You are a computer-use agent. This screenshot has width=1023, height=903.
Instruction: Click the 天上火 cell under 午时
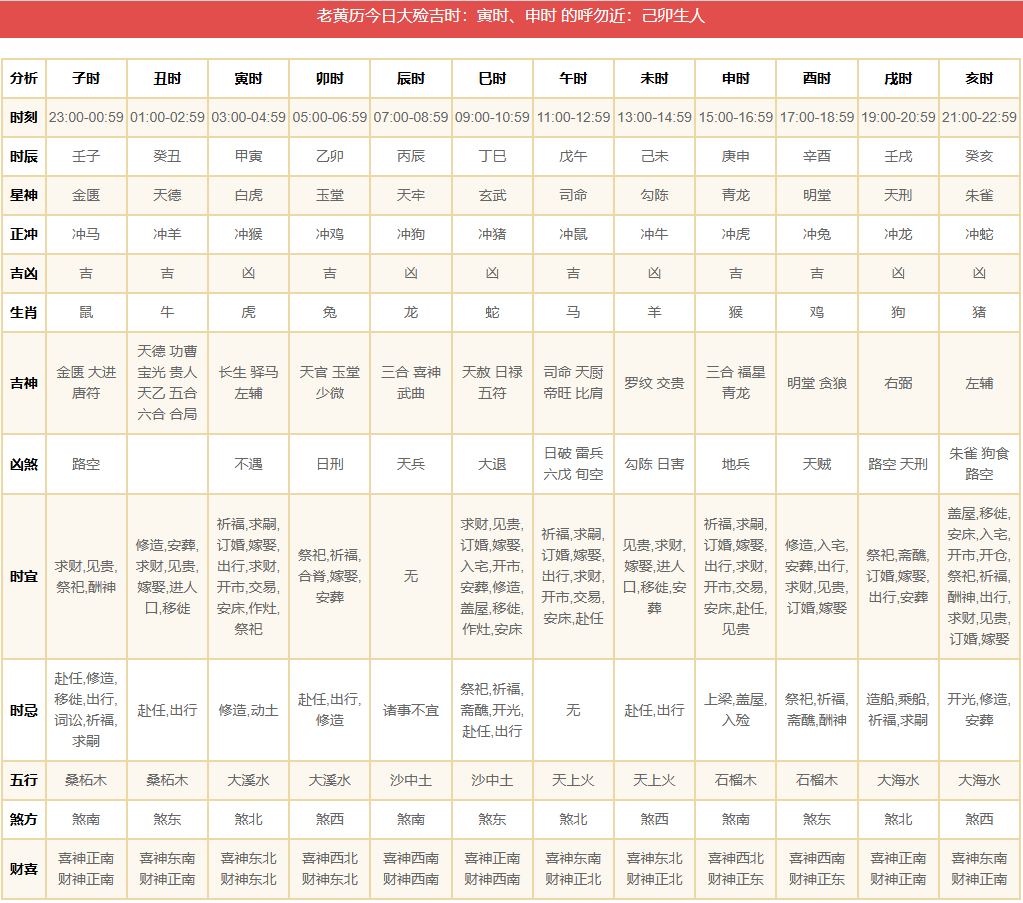(573, 780)
